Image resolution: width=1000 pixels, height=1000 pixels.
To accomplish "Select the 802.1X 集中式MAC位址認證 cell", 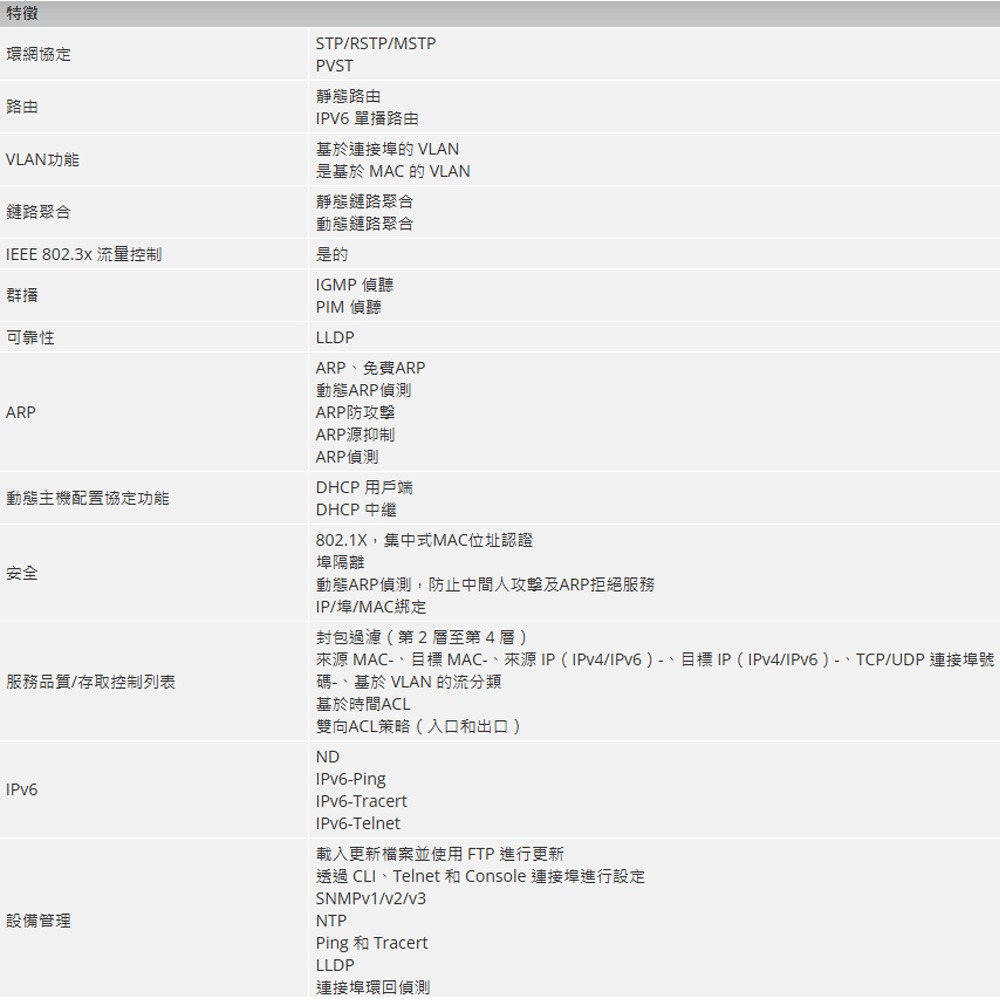I will tap(420, 540).
